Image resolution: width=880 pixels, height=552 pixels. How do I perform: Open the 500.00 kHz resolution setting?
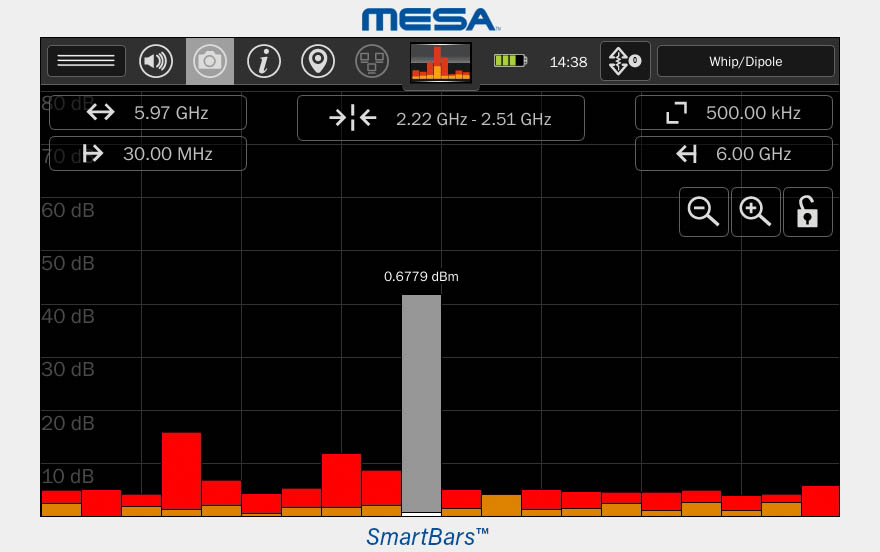[x=734, y=113]
